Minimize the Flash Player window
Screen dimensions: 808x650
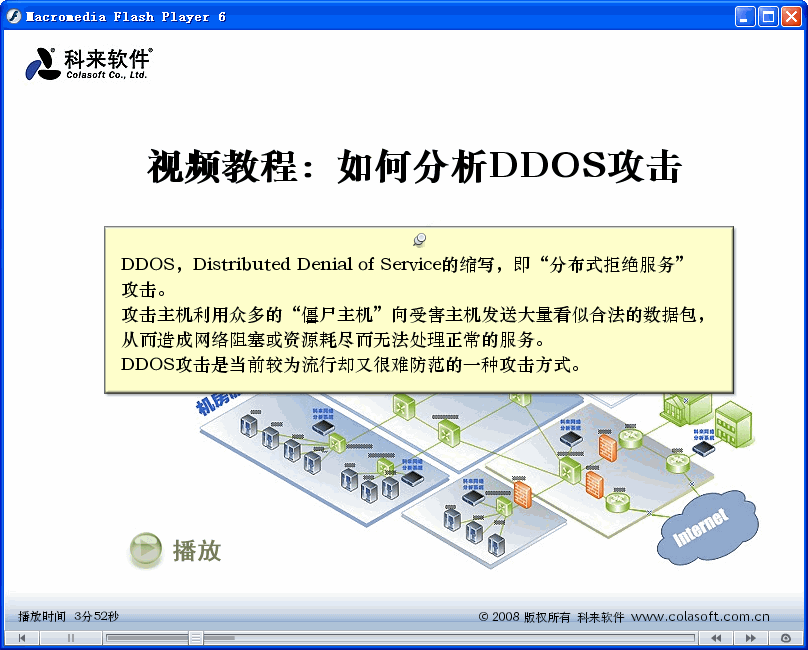[745, 16]
